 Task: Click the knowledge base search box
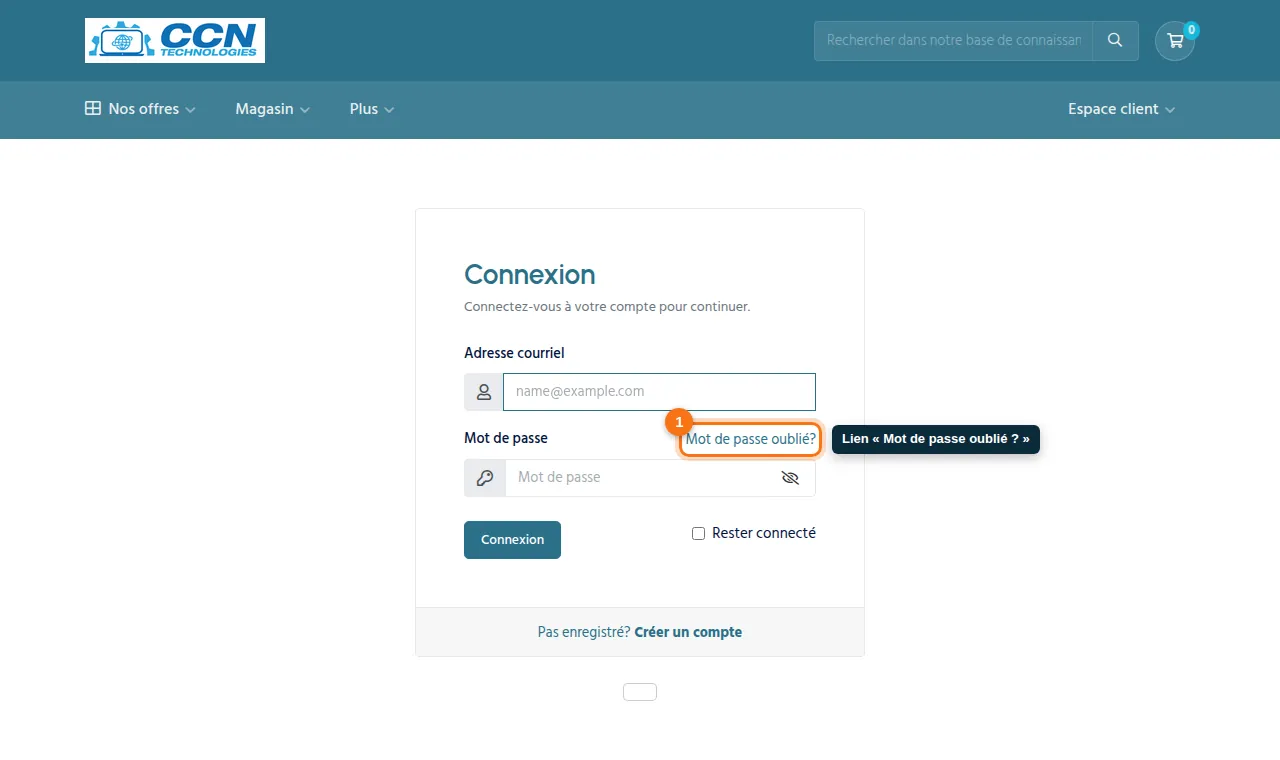click(953, 41)
